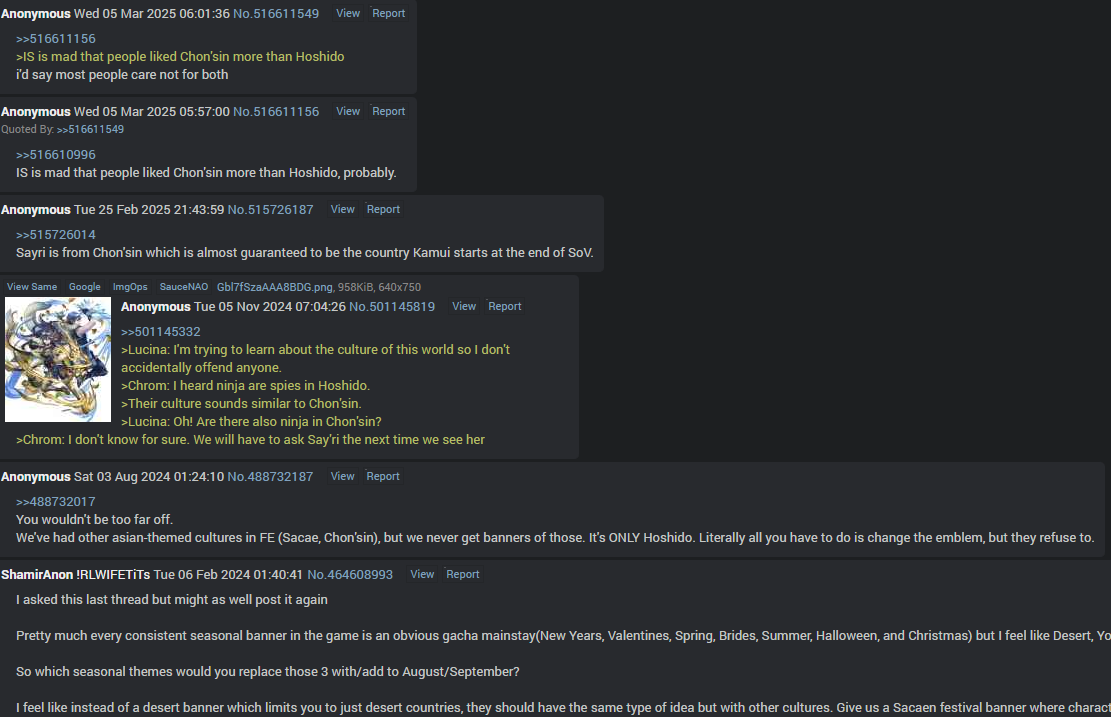Search image with Google link
Image resolution: width=1111 pixels, height=717 pixels.
click(84, 287)
